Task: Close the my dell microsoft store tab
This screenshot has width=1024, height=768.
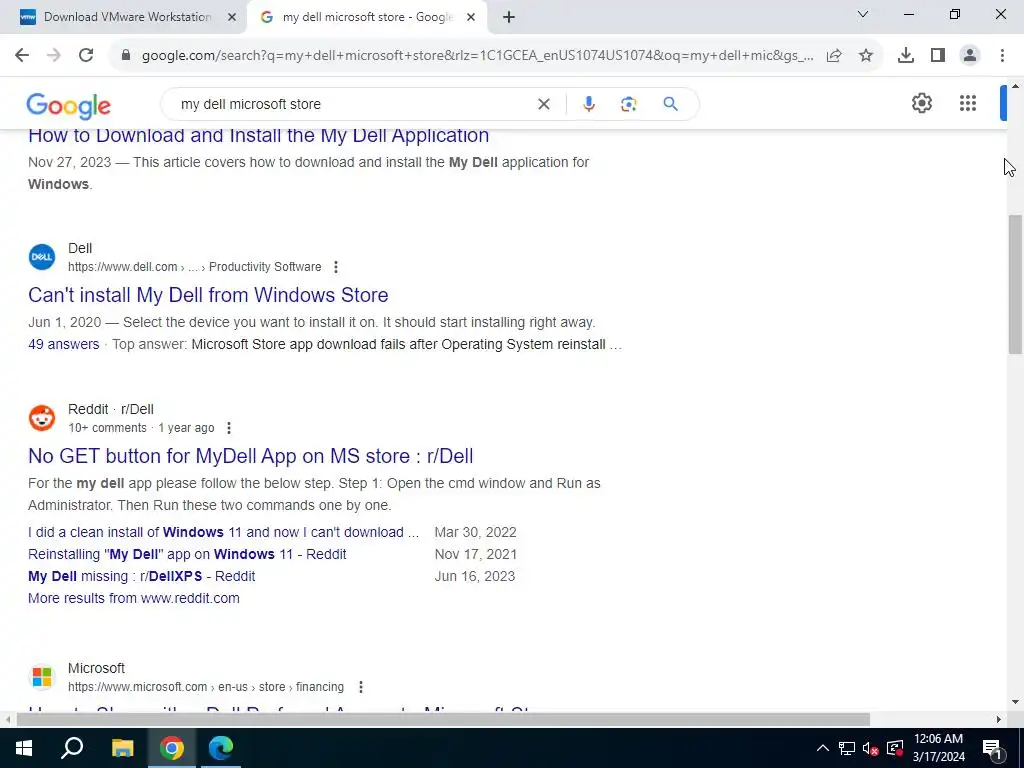Action: (471, 18)
